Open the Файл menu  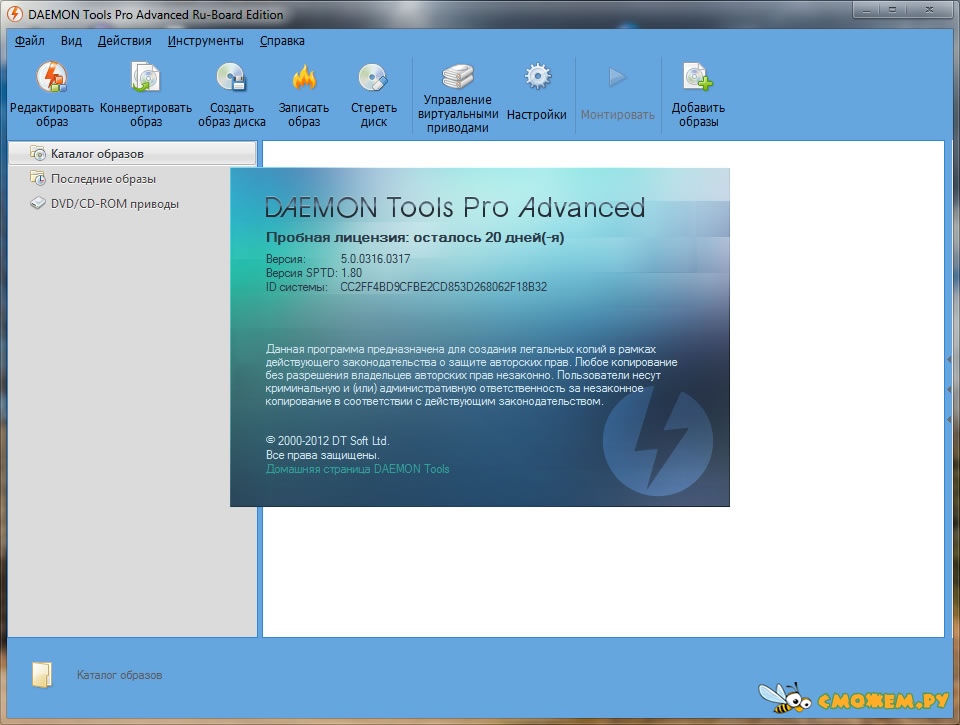[29, 40]
